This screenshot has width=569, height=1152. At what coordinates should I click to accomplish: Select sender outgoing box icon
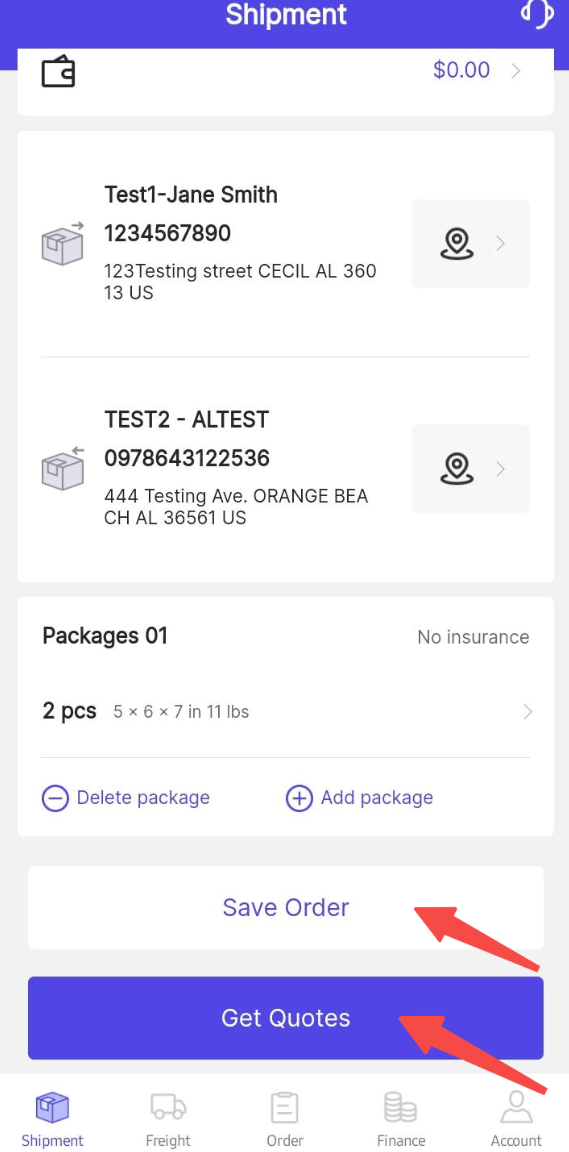tap(62, 243)
